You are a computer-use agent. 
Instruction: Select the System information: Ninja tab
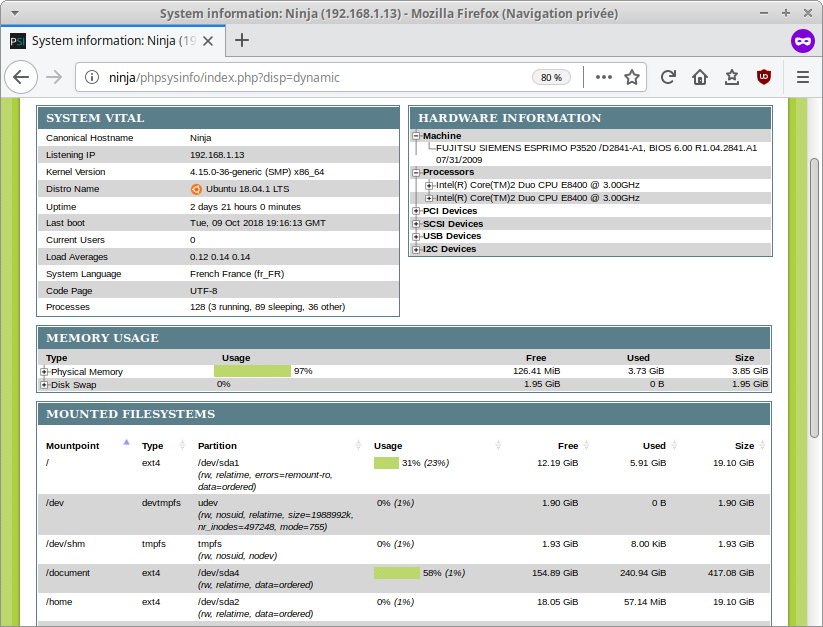(x=113, y=40)
